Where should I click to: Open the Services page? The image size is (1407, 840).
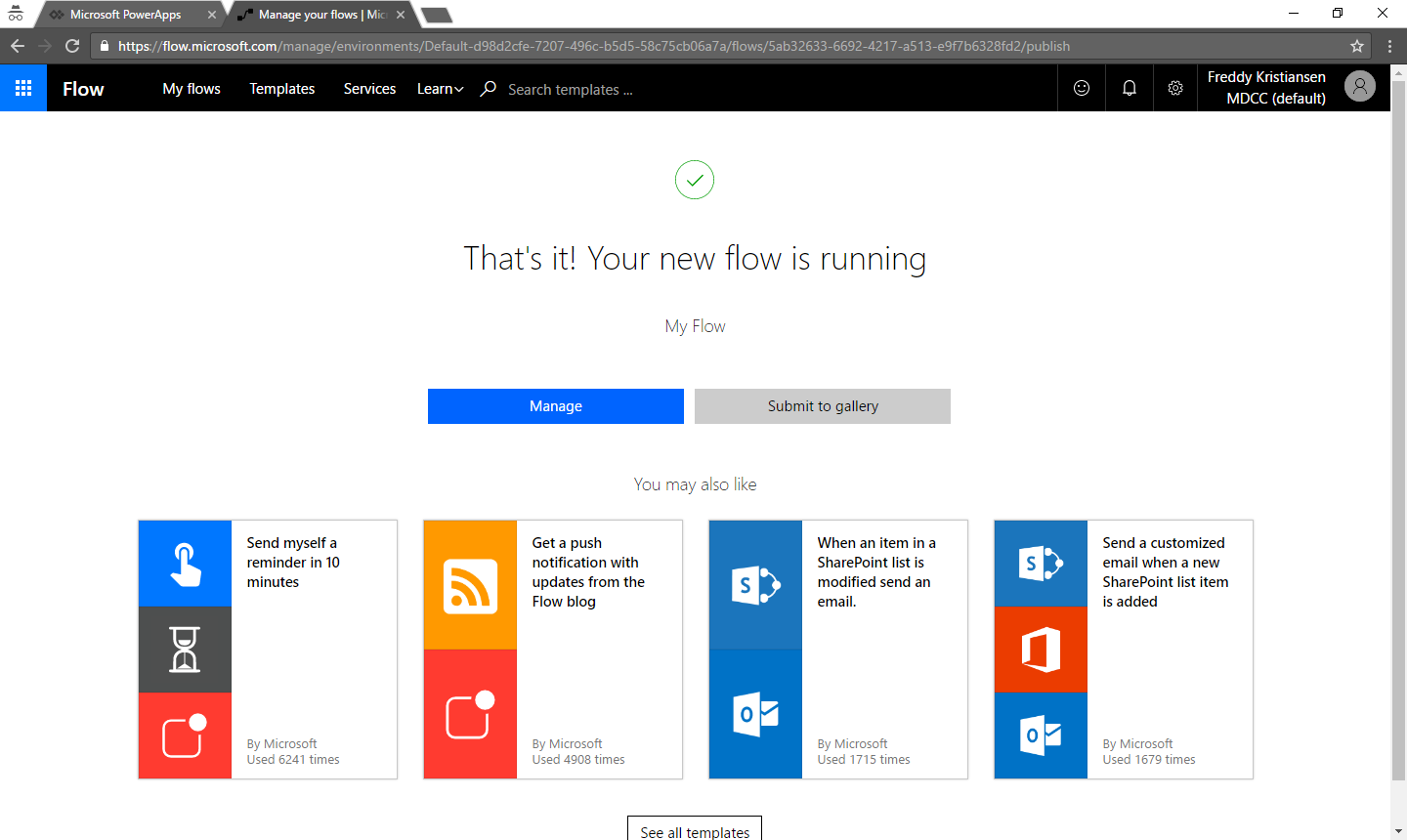(369, 89)
